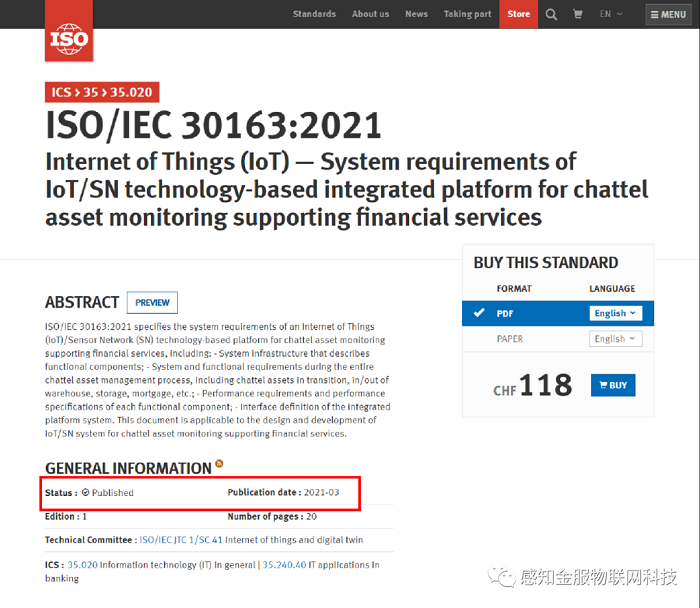Open the shopping cart icon
The width and height of the screenshot is (700, 608).
coord(578,14)
